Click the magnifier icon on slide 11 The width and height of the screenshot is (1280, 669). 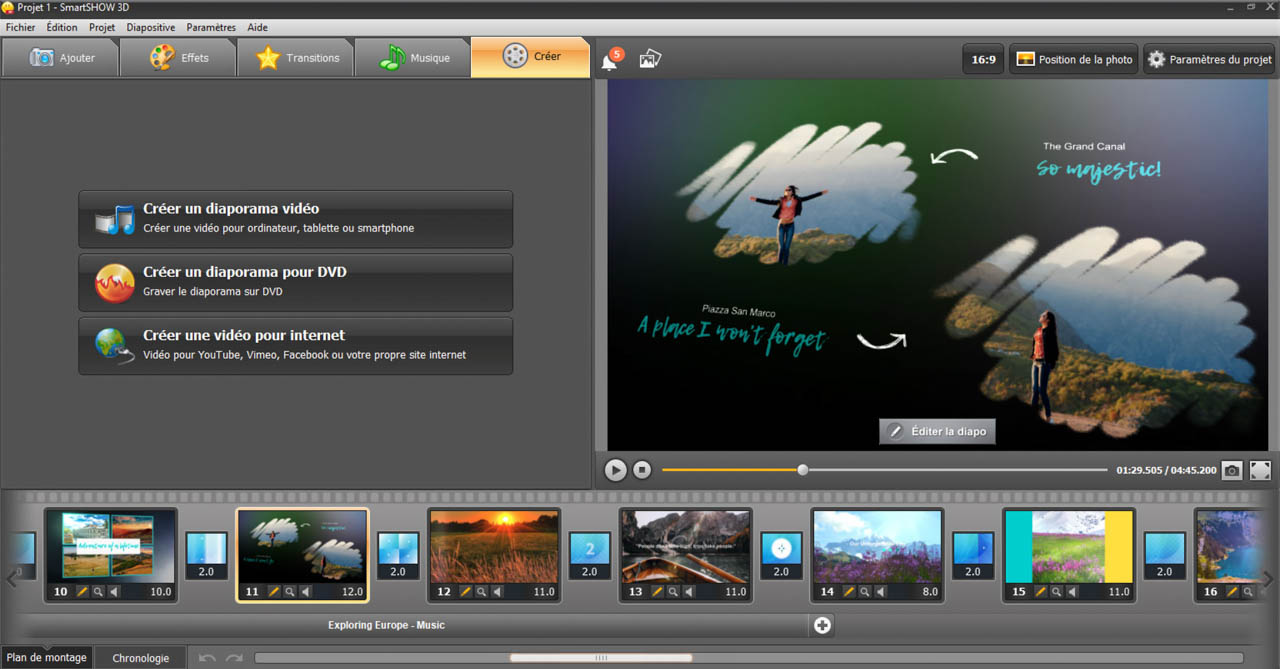click(290, 592)
